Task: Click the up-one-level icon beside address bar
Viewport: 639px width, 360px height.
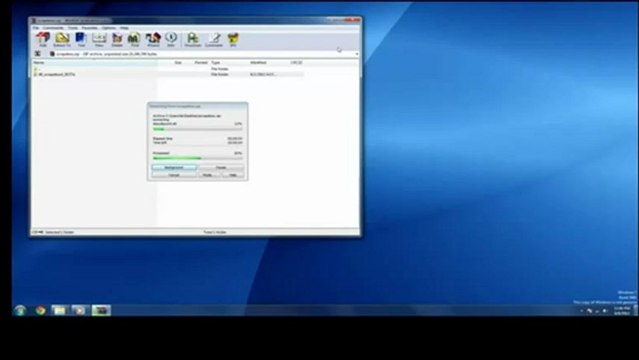Action: pos(37,53)
